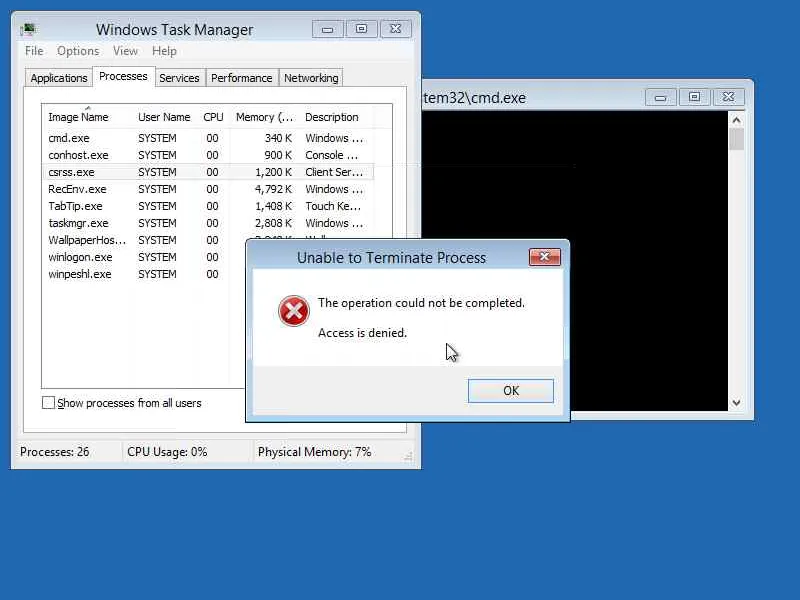
Task: Minimize the cmd.exe window
Action: pyautogui.click(x=661, y=97)
